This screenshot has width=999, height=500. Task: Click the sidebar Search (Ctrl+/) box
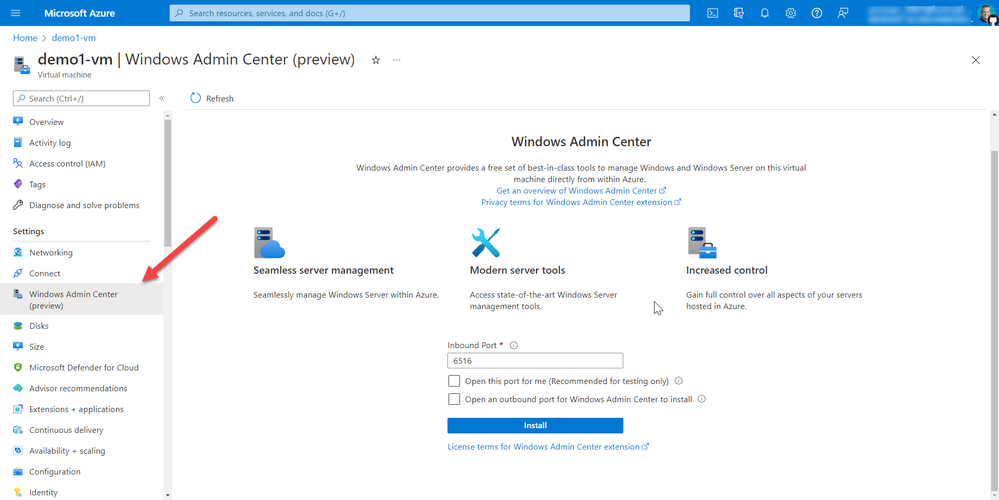[x=82, y=99]
